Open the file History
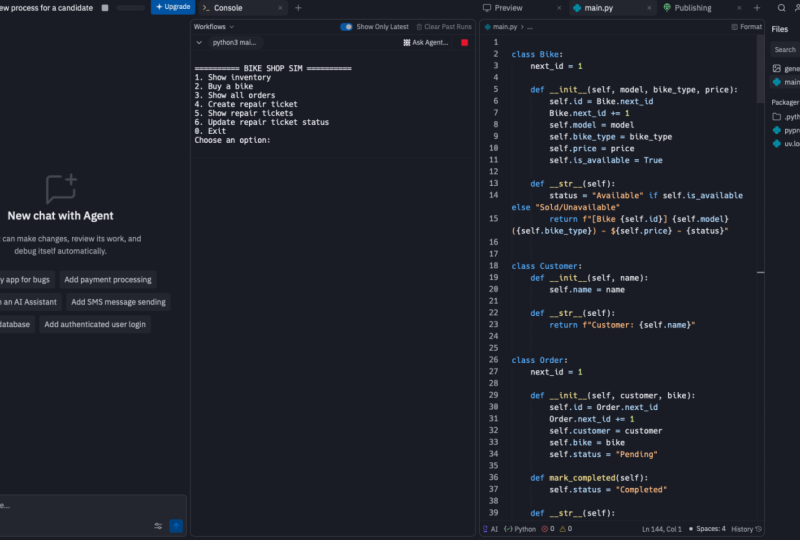The width and height of the screenshot is (800, 540). click(x=746, y=529)
